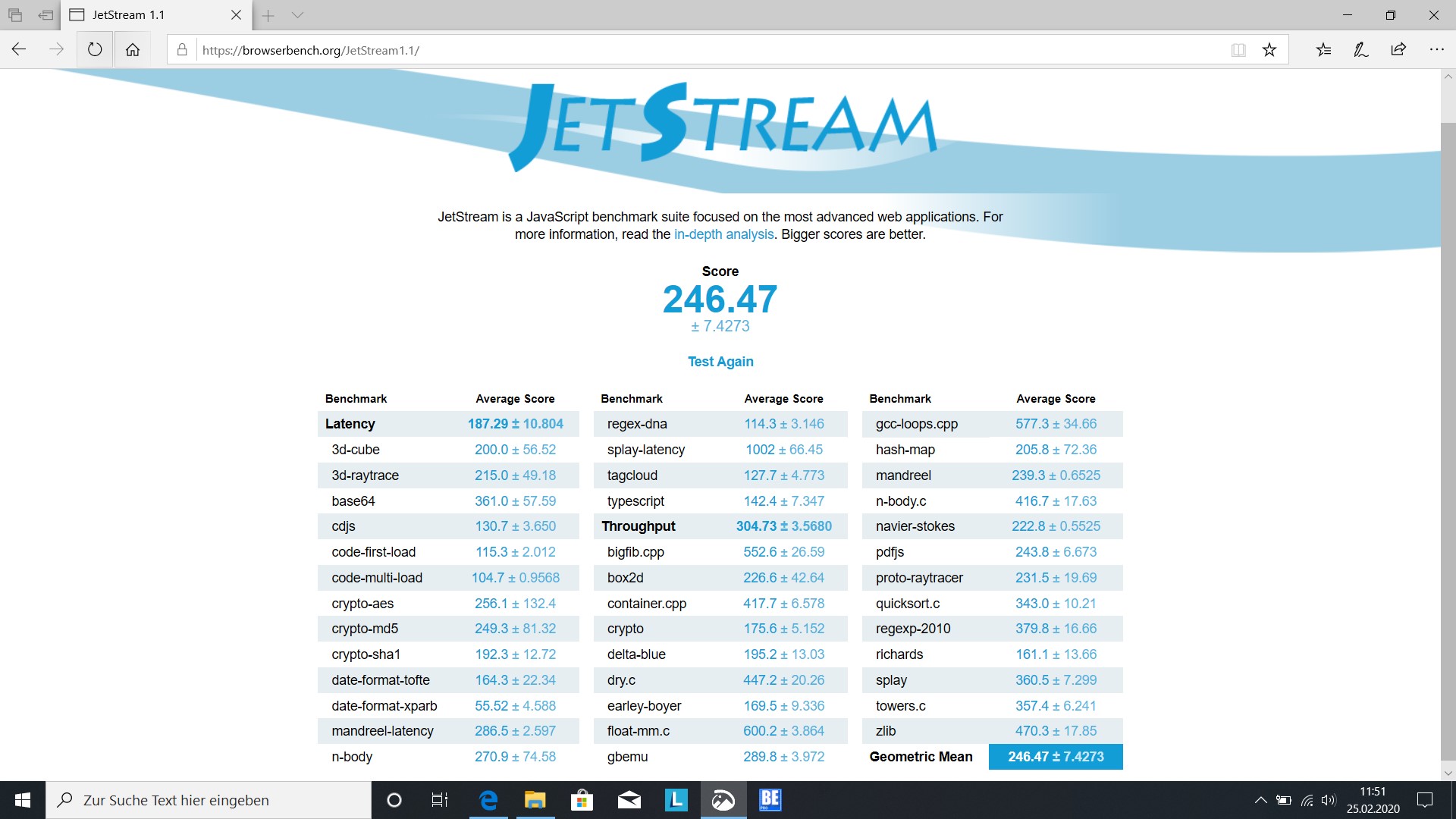This screenshot has height=819, width=1456.
Task: Click the Geometric Mean highlighted score
Action: pyautogui.click(x=1056, y=757)
